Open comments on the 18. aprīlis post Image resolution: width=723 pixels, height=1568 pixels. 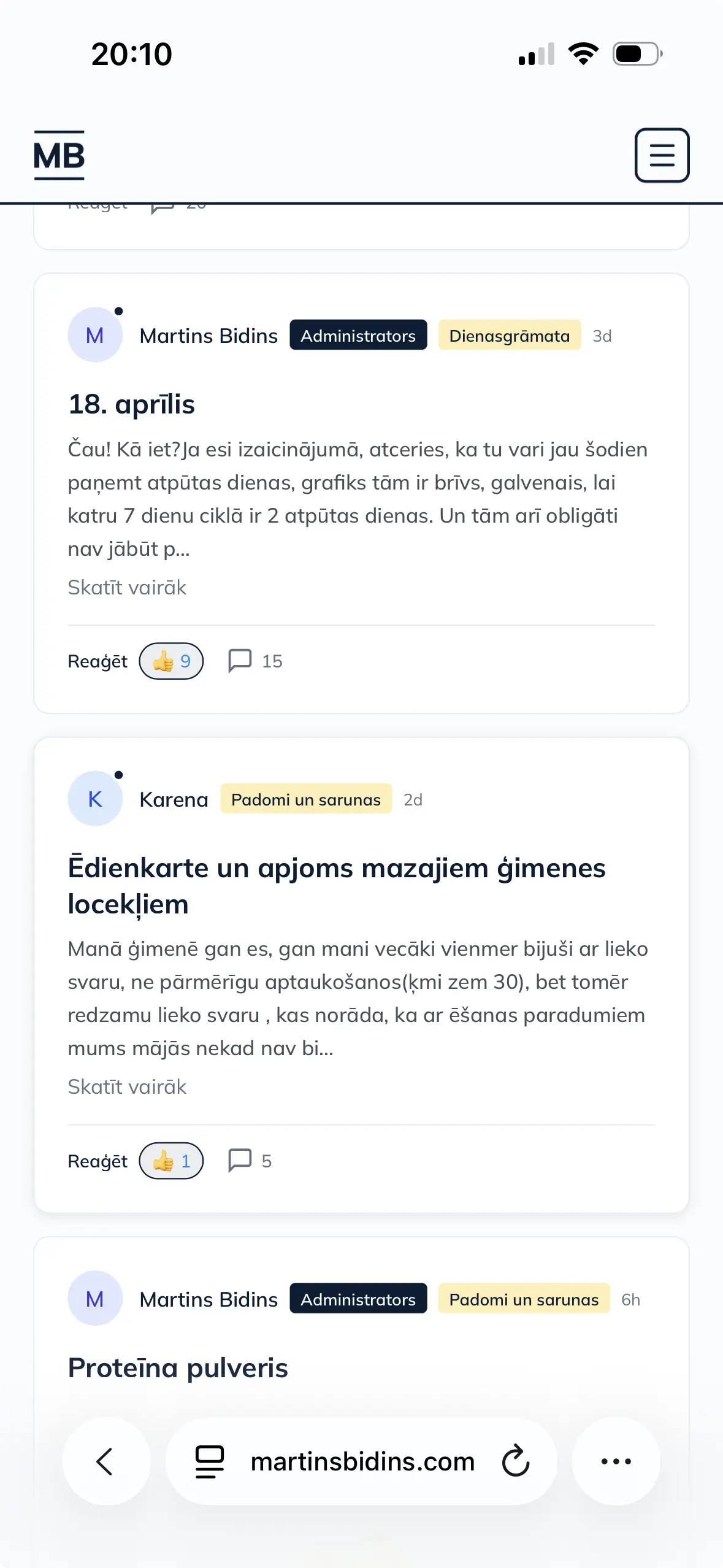click(x=254, y=661)
